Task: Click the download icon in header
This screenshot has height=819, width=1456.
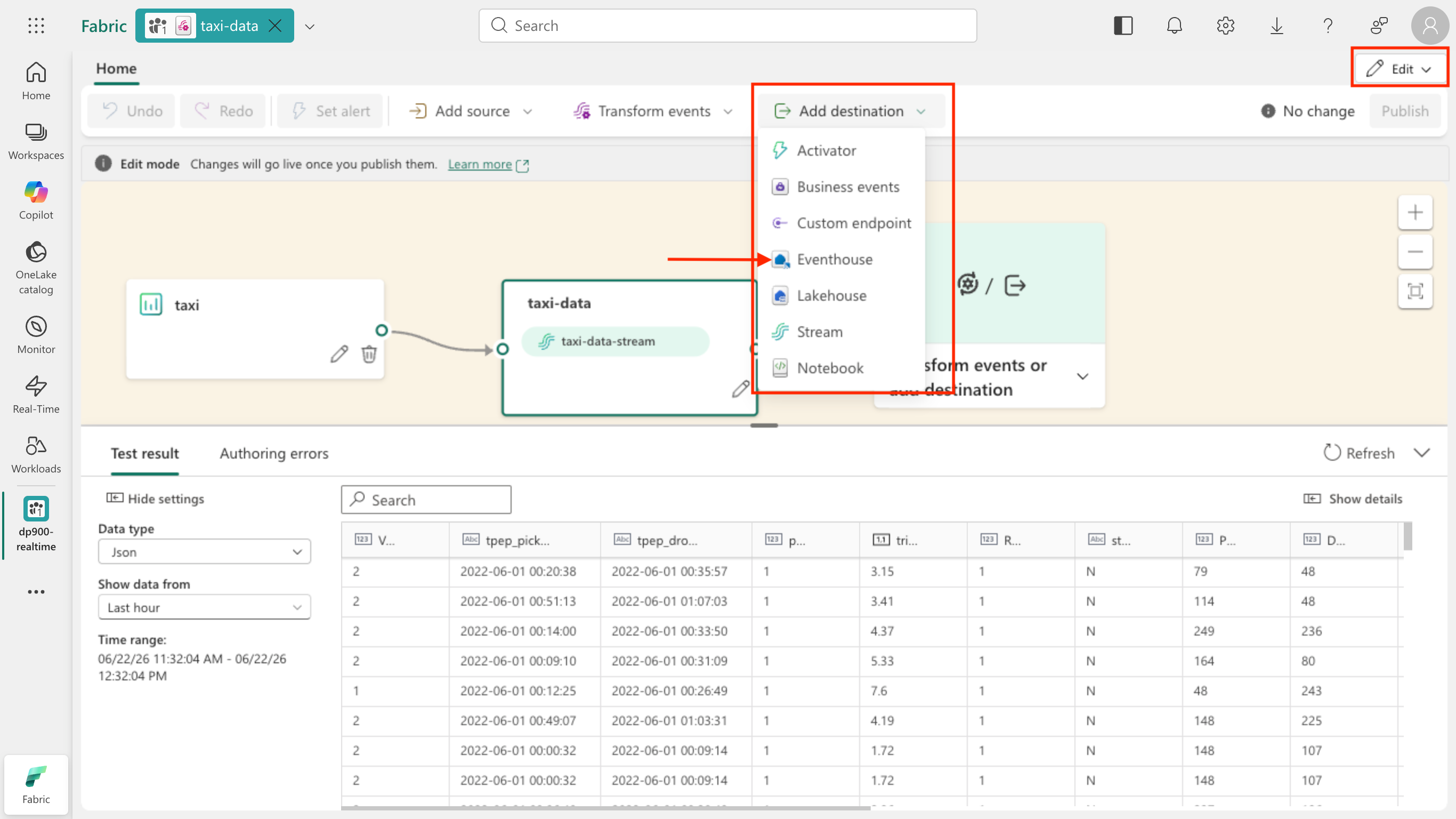Action: (x=1276, y=26)
